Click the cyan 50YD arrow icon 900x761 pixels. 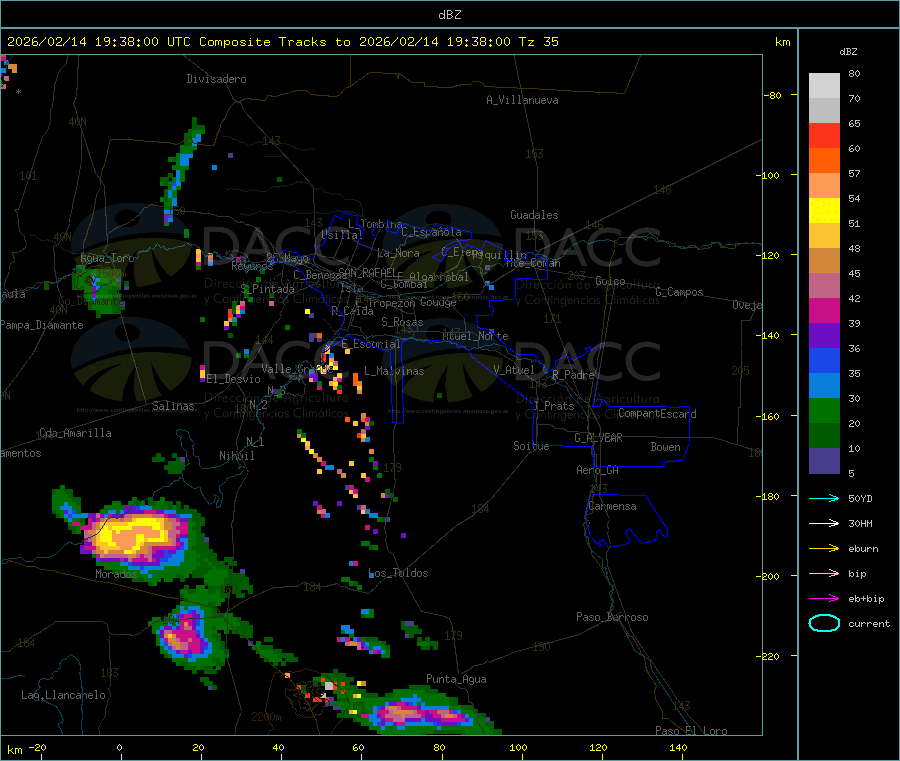point(824,498)
